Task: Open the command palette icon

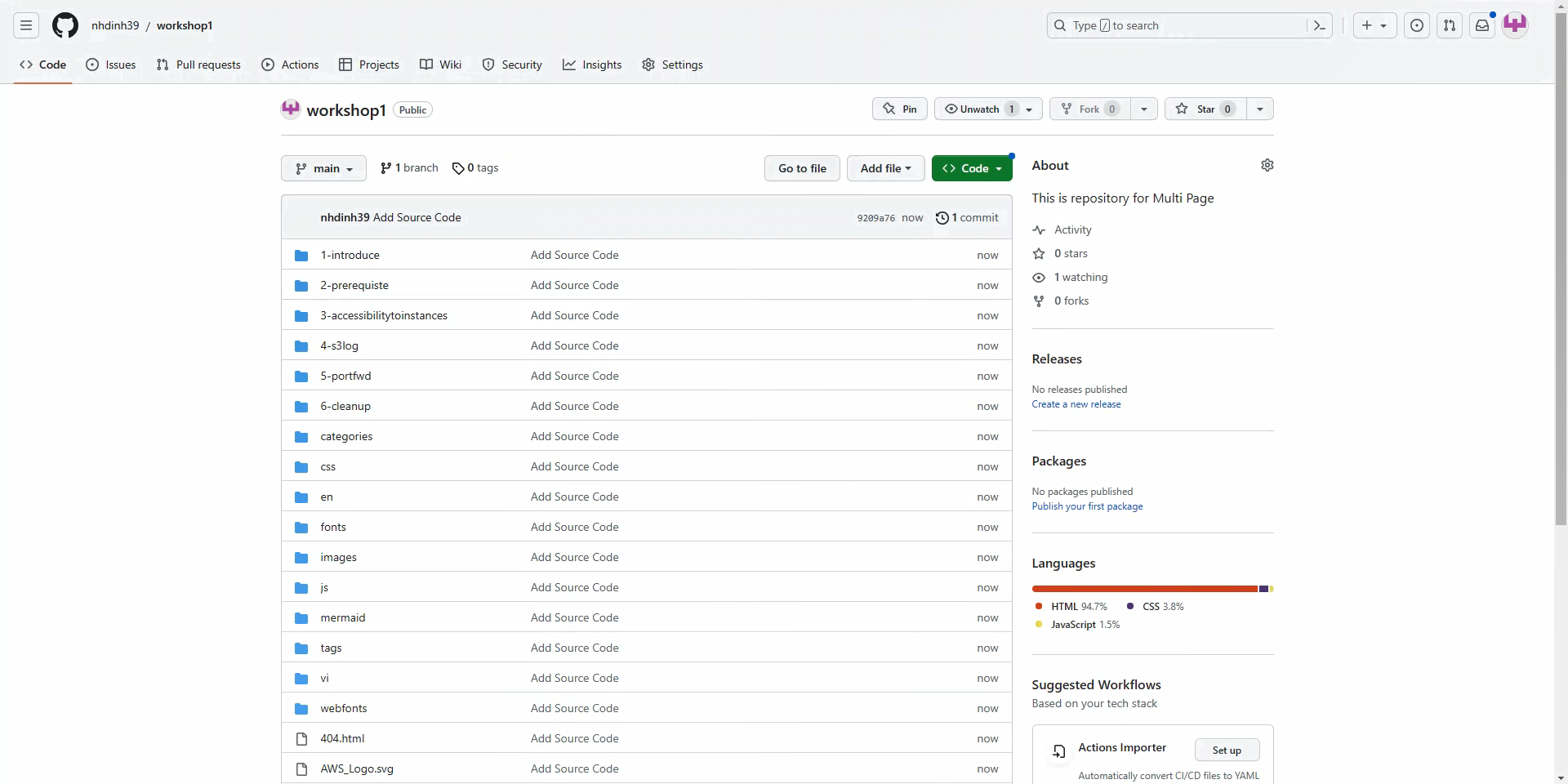Action: (x=1319, y=25)
